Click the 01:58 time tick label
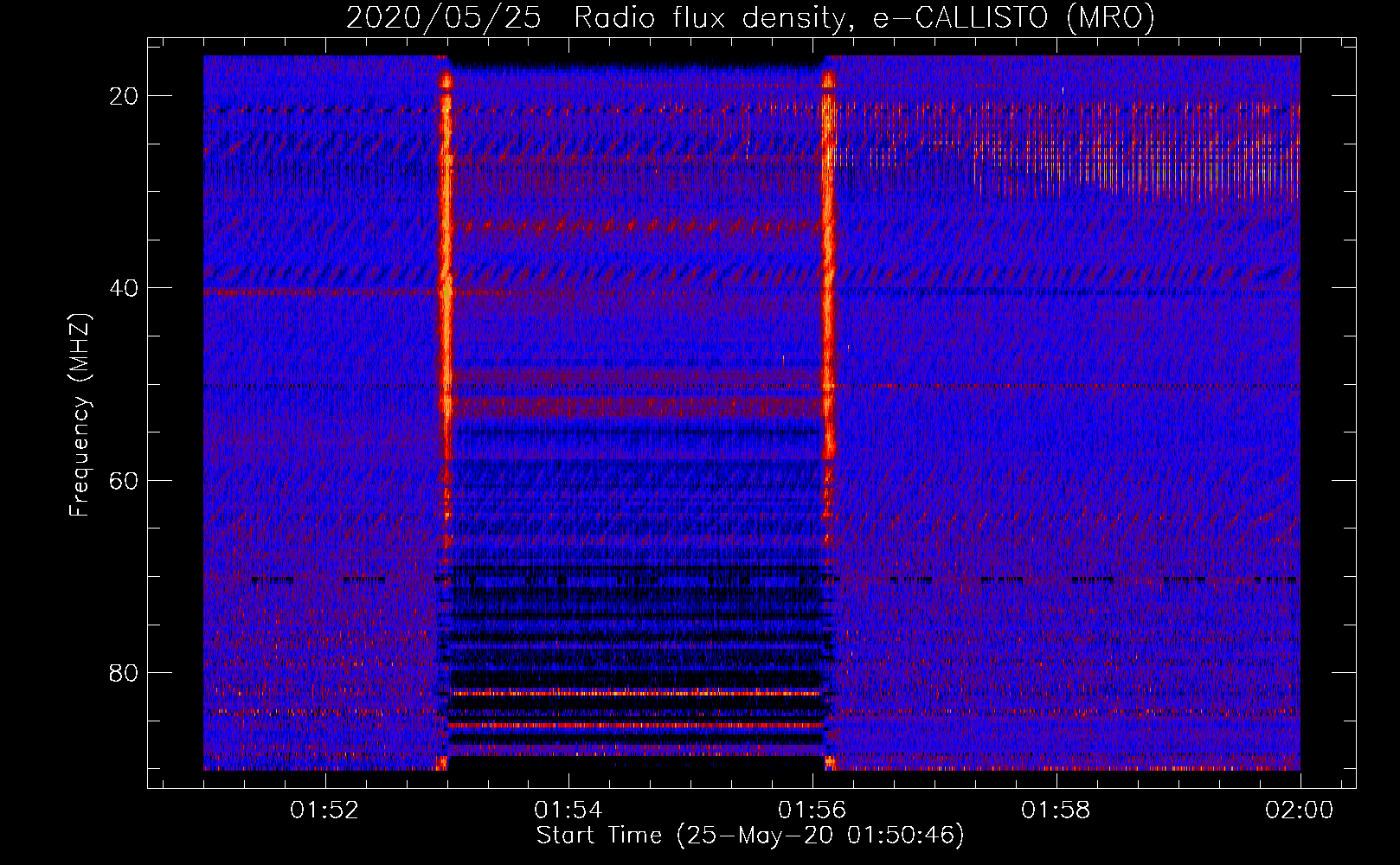Image resolution: width=1400 pixels, height=865 pixels. 1056,810
